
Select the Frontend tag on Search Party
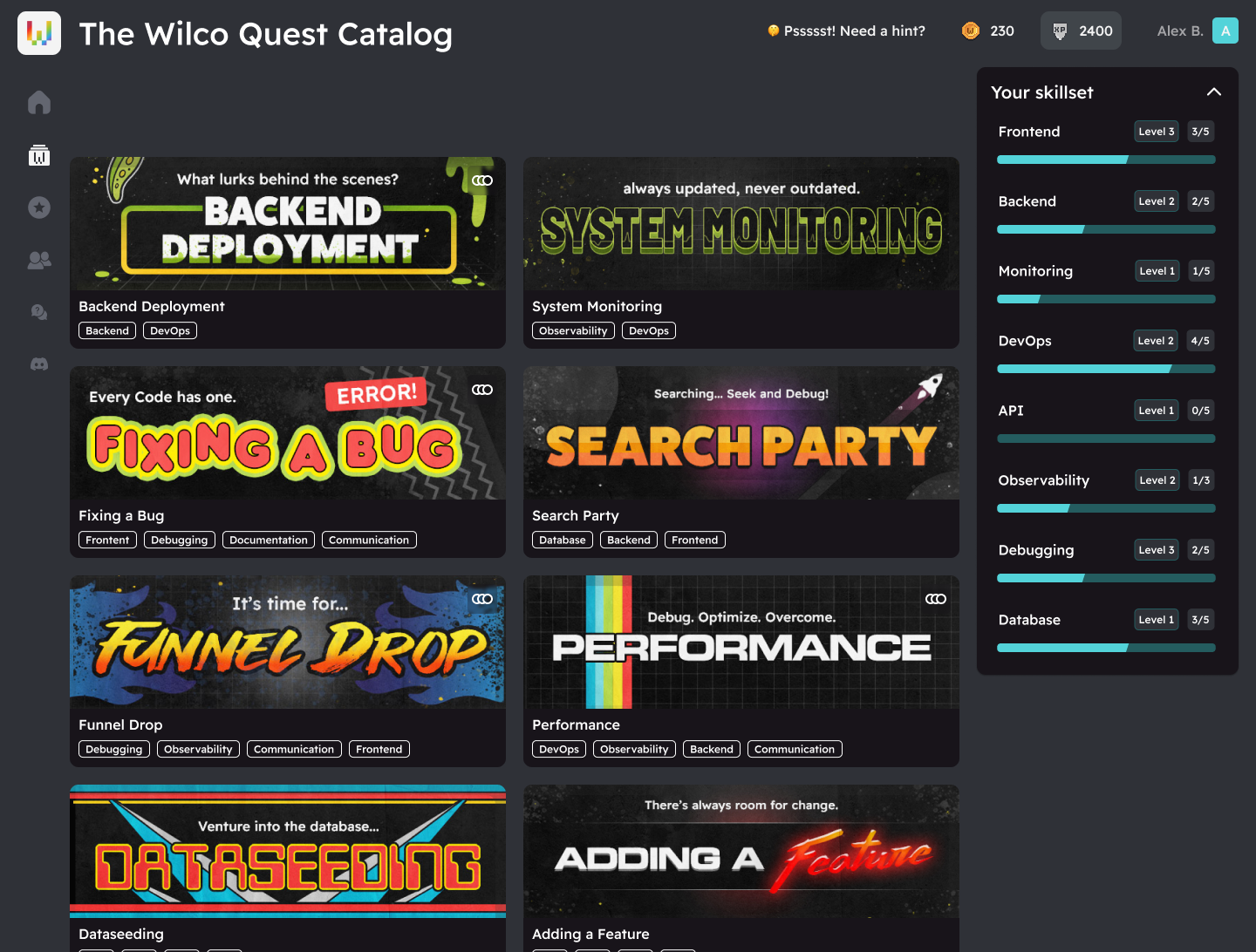[x=695, y=540]
